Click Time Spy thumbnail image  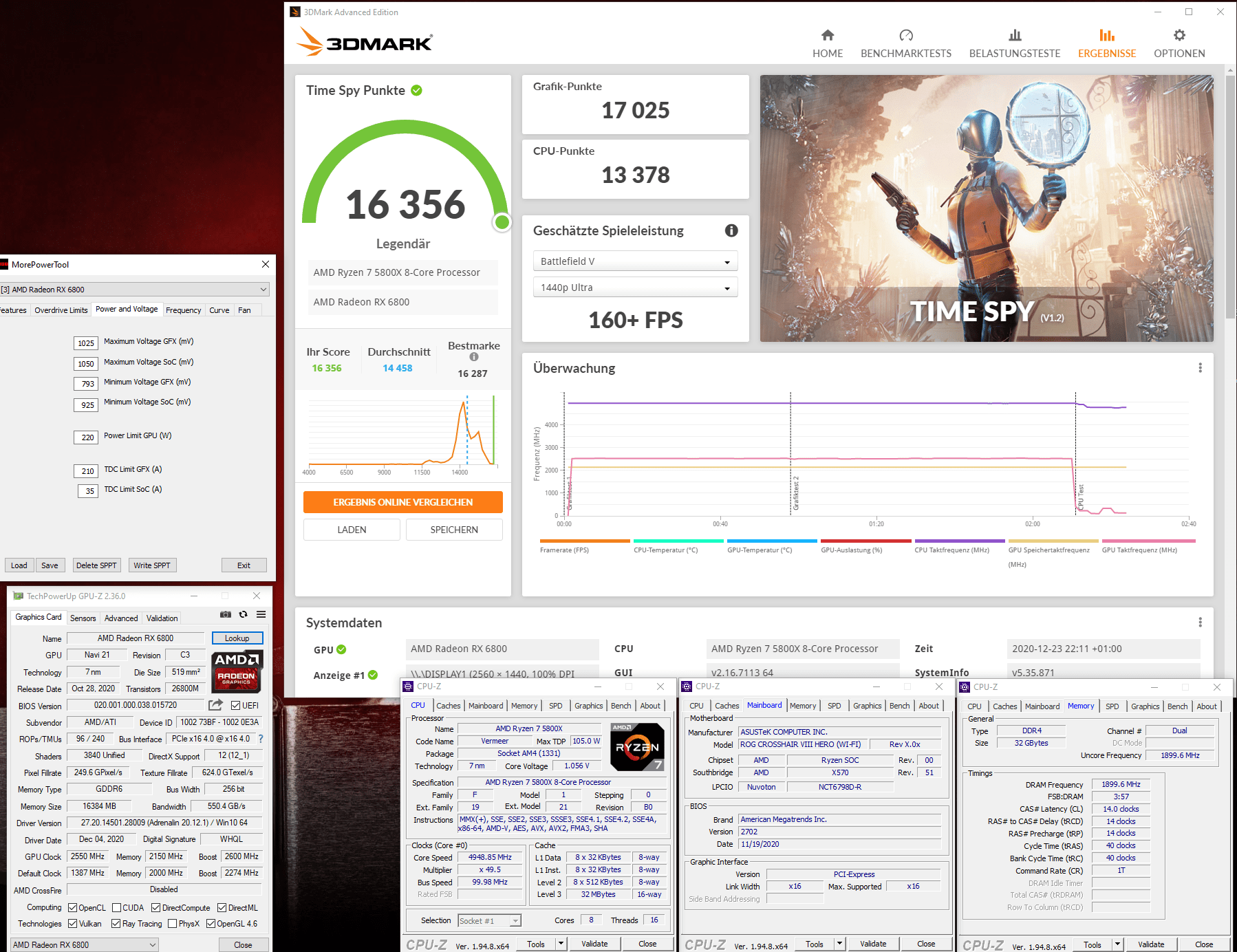[987, 208]
